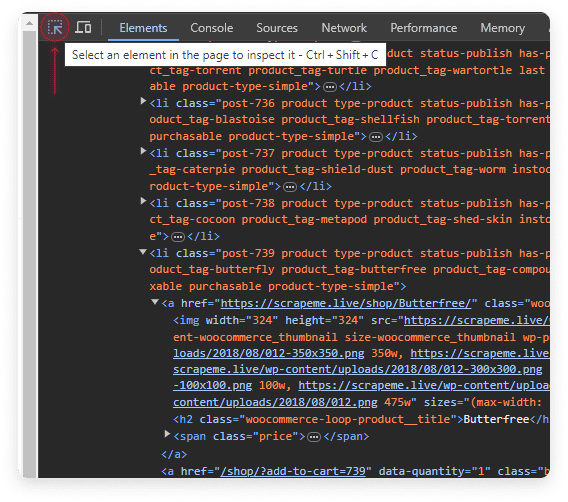Open the Sources tab

click(x=277, y=28)
